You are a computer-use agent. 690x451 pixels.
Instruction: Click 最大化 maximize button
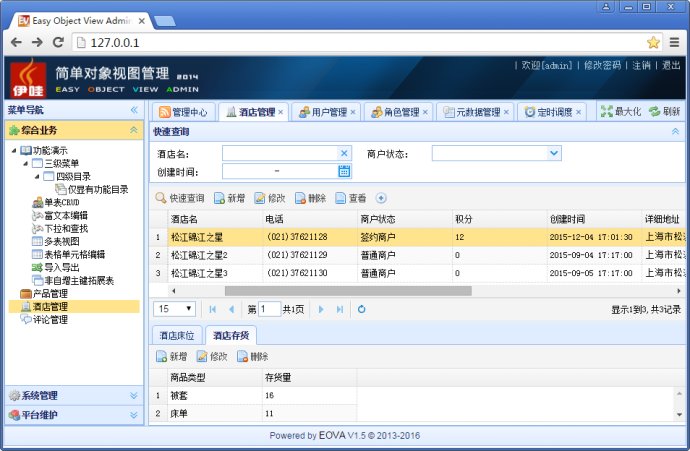point(621,111)
